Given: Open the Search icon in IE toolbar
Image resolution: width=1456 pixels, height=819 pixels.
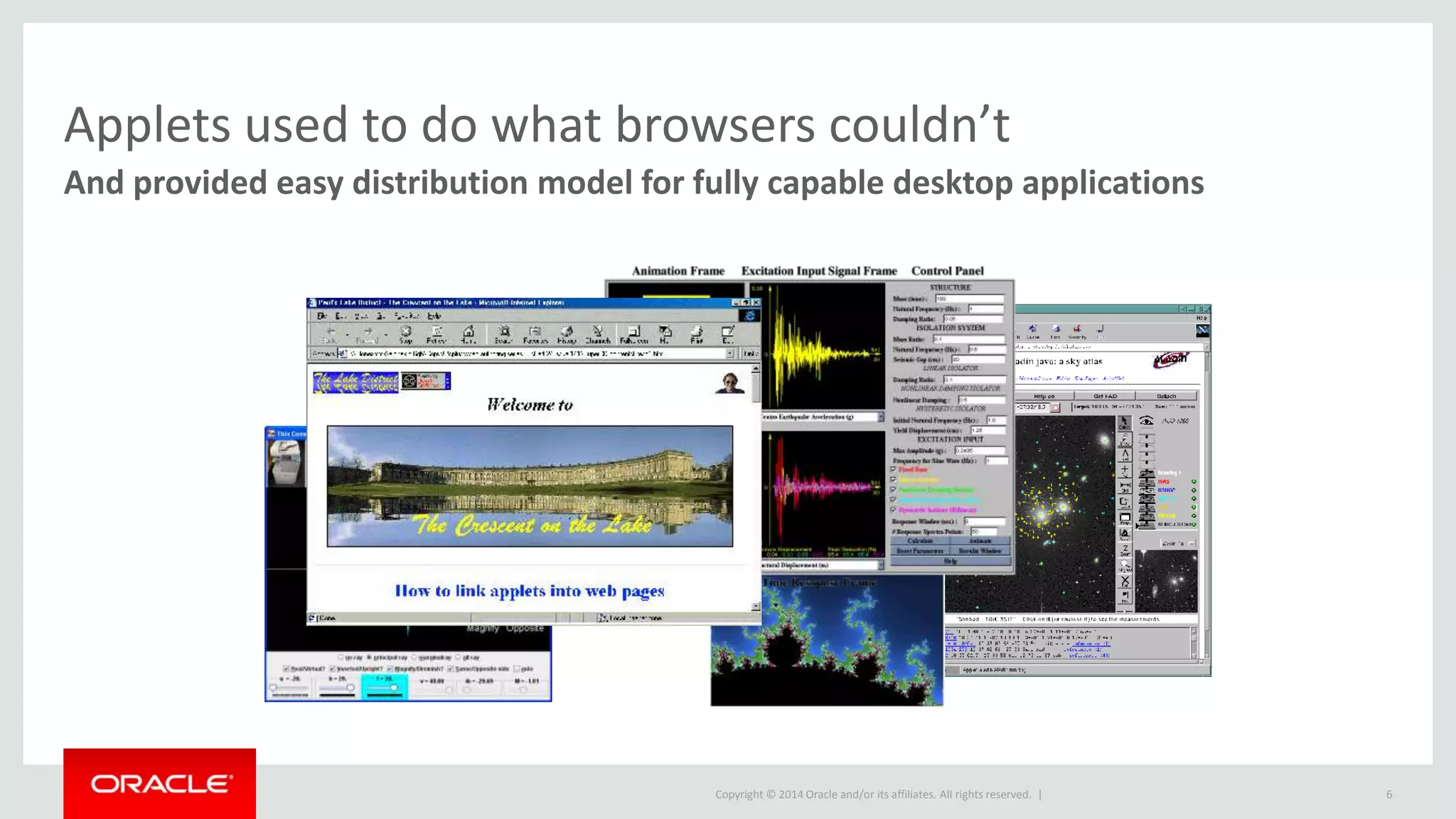Looking at the screenshot, I should pyautogui.click(x=503, y=333).
